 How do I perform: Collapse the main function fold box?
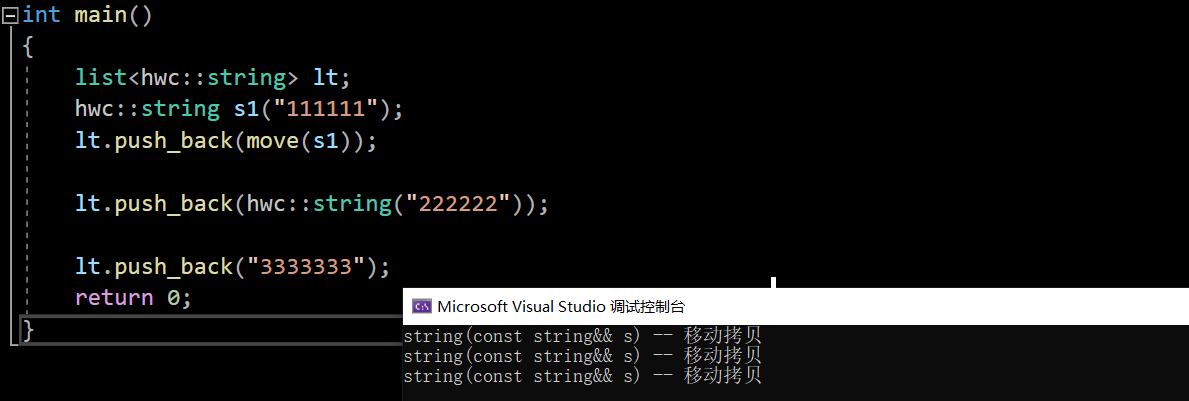coord(10,15)
